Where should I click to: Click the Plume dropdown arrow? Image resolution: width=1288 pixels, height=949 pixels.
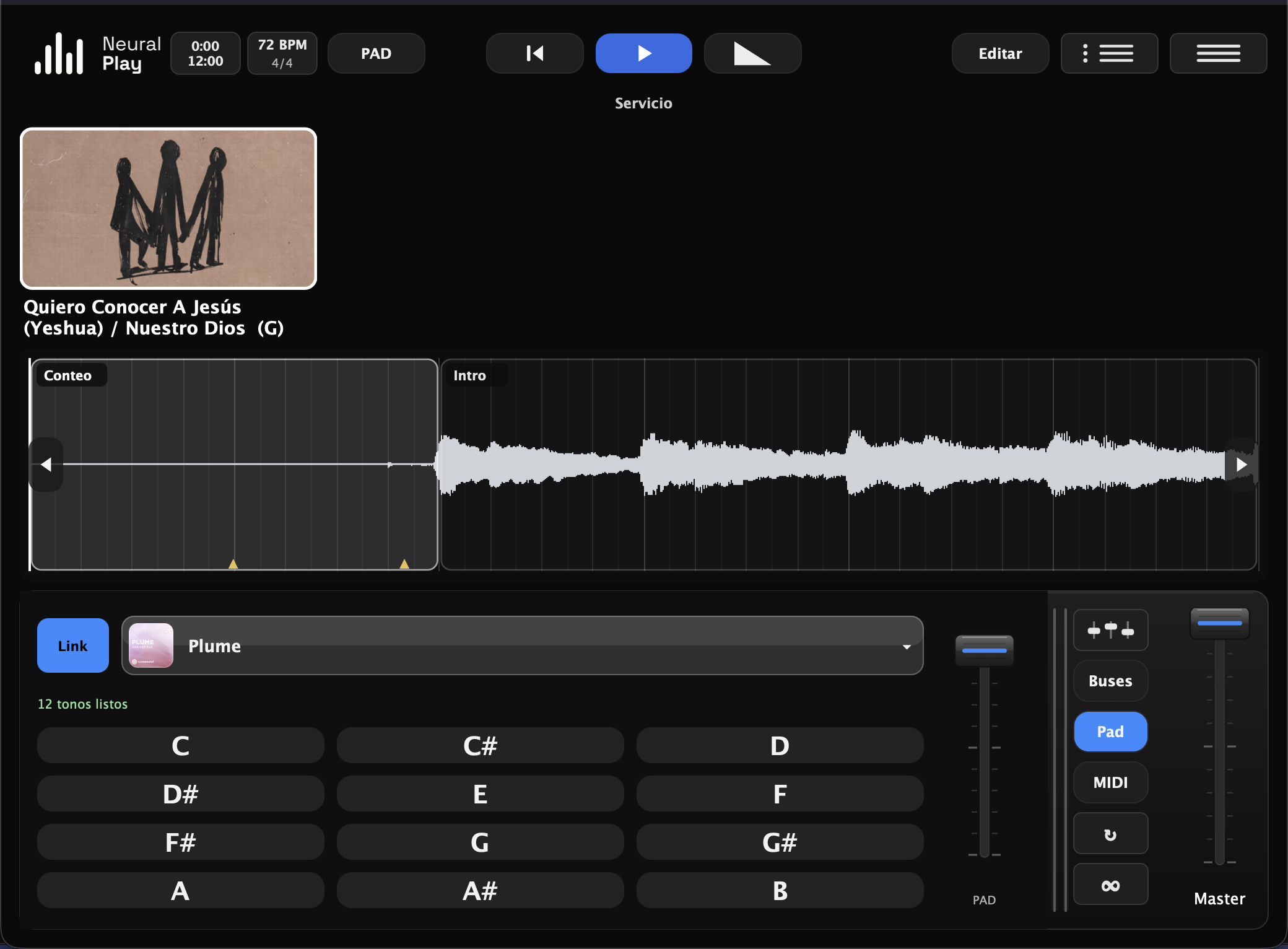[907, 647]
